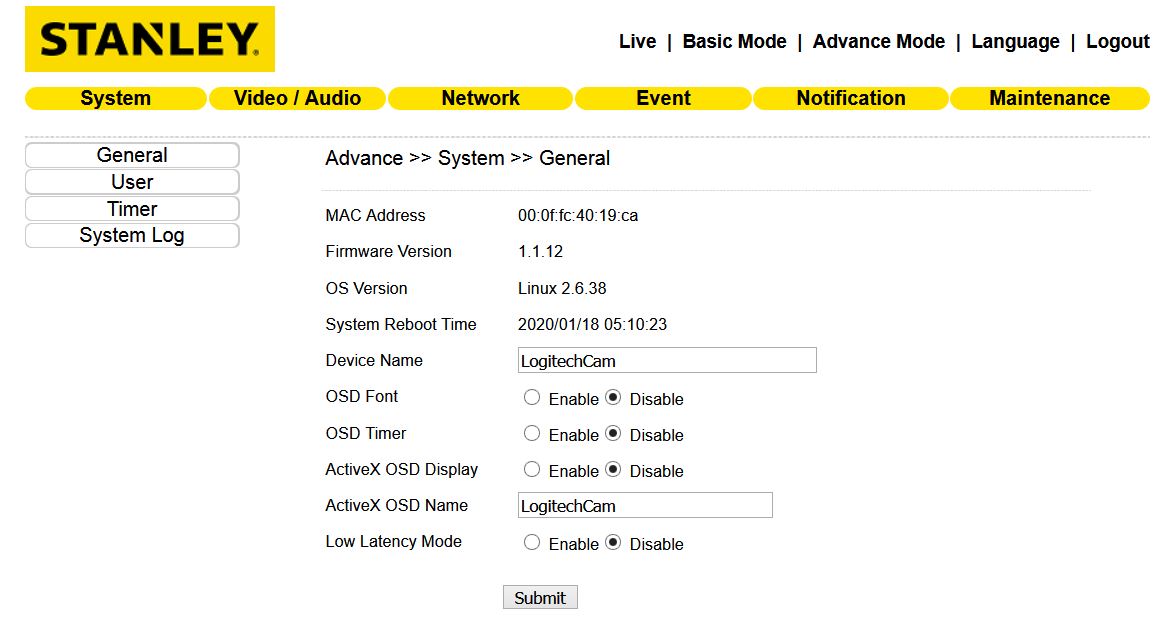The image size is (1175, 628).
Task: Click the MAC address 00:0f:fc:40:19:ca
Action: tap(578, 216)
